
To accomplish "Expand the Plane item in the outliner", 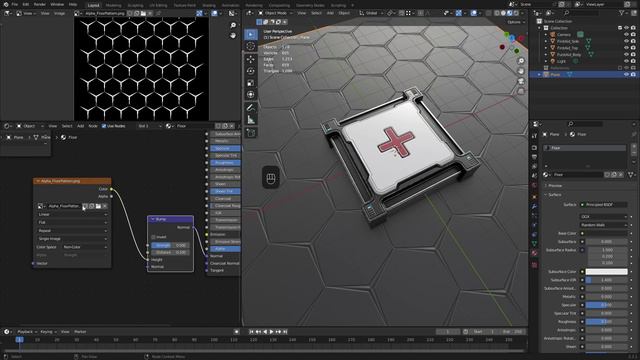I will point(540,75).
